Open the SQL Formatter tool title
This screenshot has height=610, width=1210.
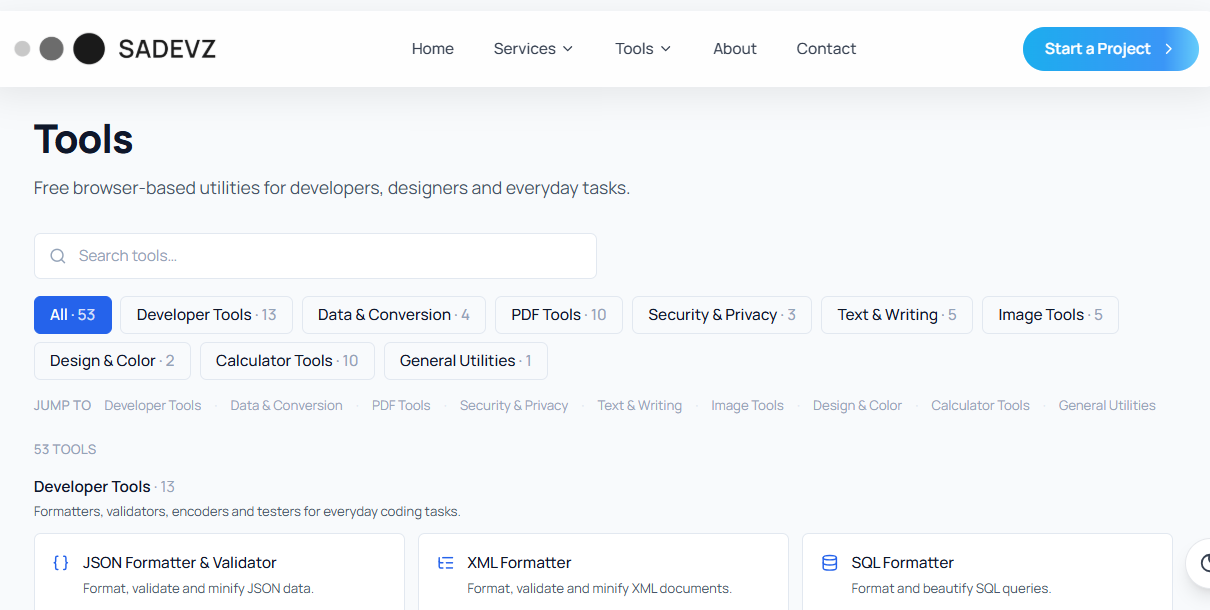[x=903, y=563]
